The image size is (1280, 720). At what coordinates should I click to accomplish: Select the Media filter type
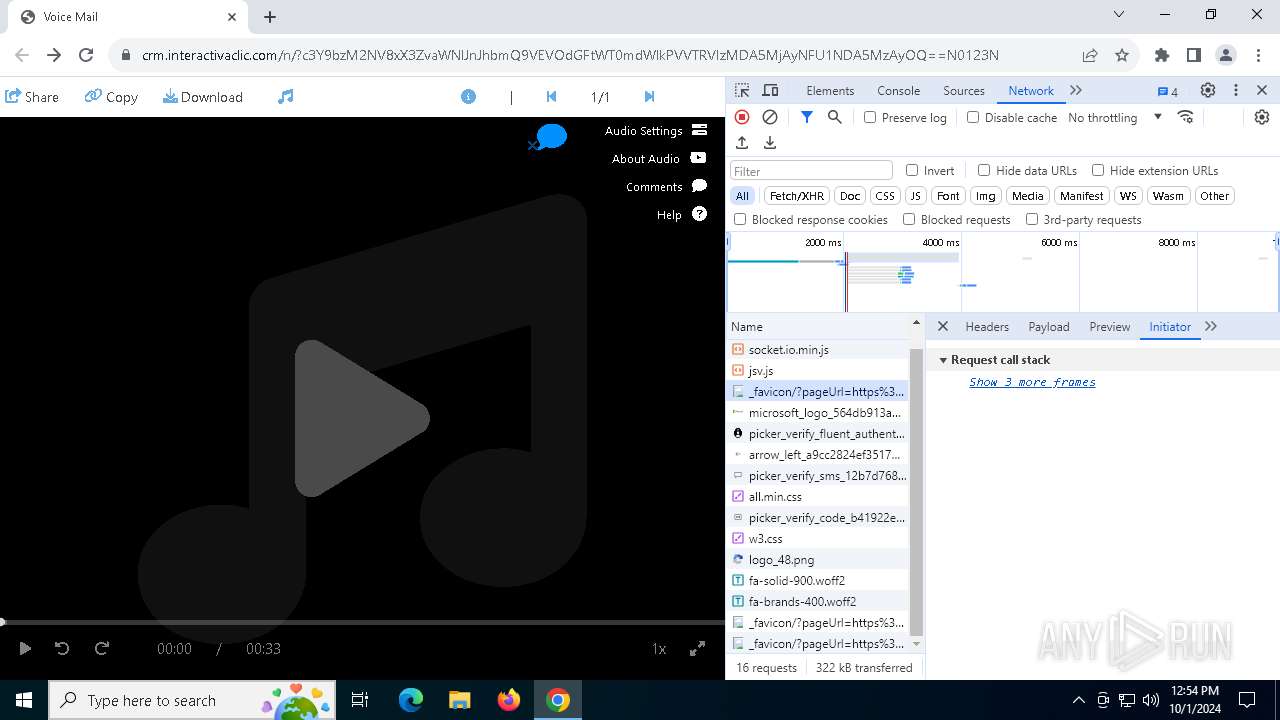pos(1027,196)
